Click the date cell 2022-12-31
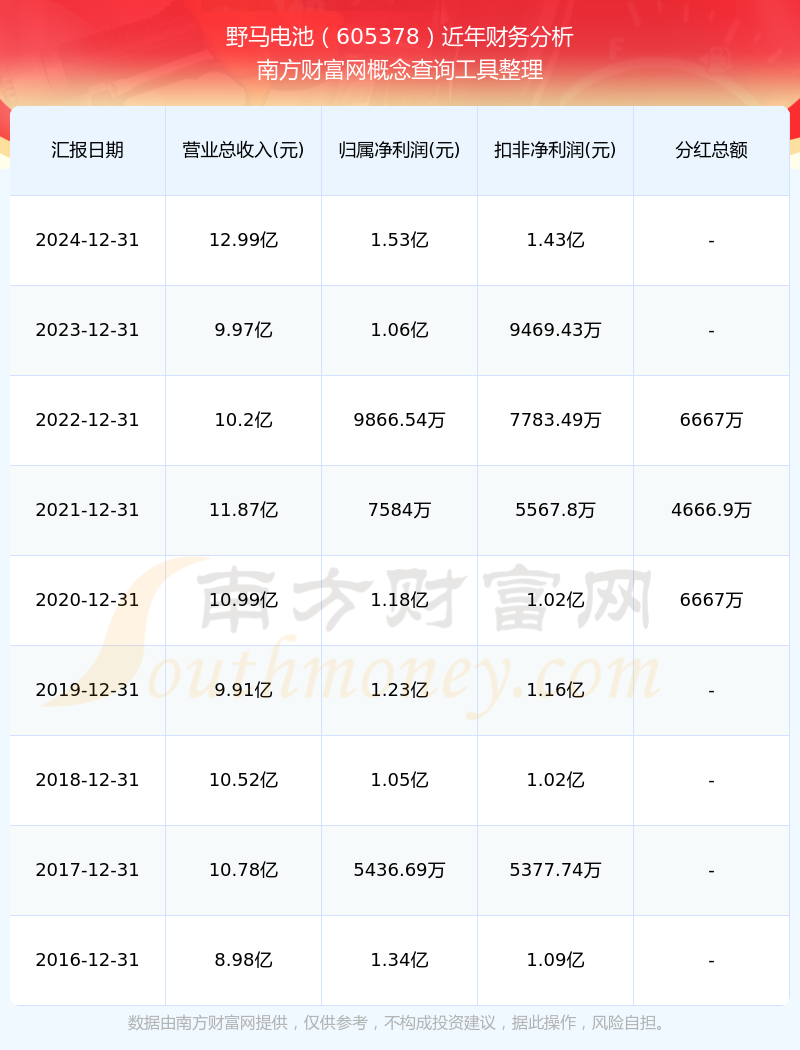 pos(88,420)
